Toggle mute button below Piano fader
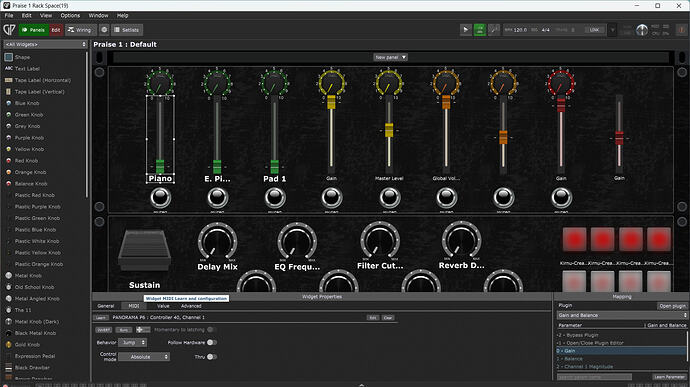 coord(161,198)
